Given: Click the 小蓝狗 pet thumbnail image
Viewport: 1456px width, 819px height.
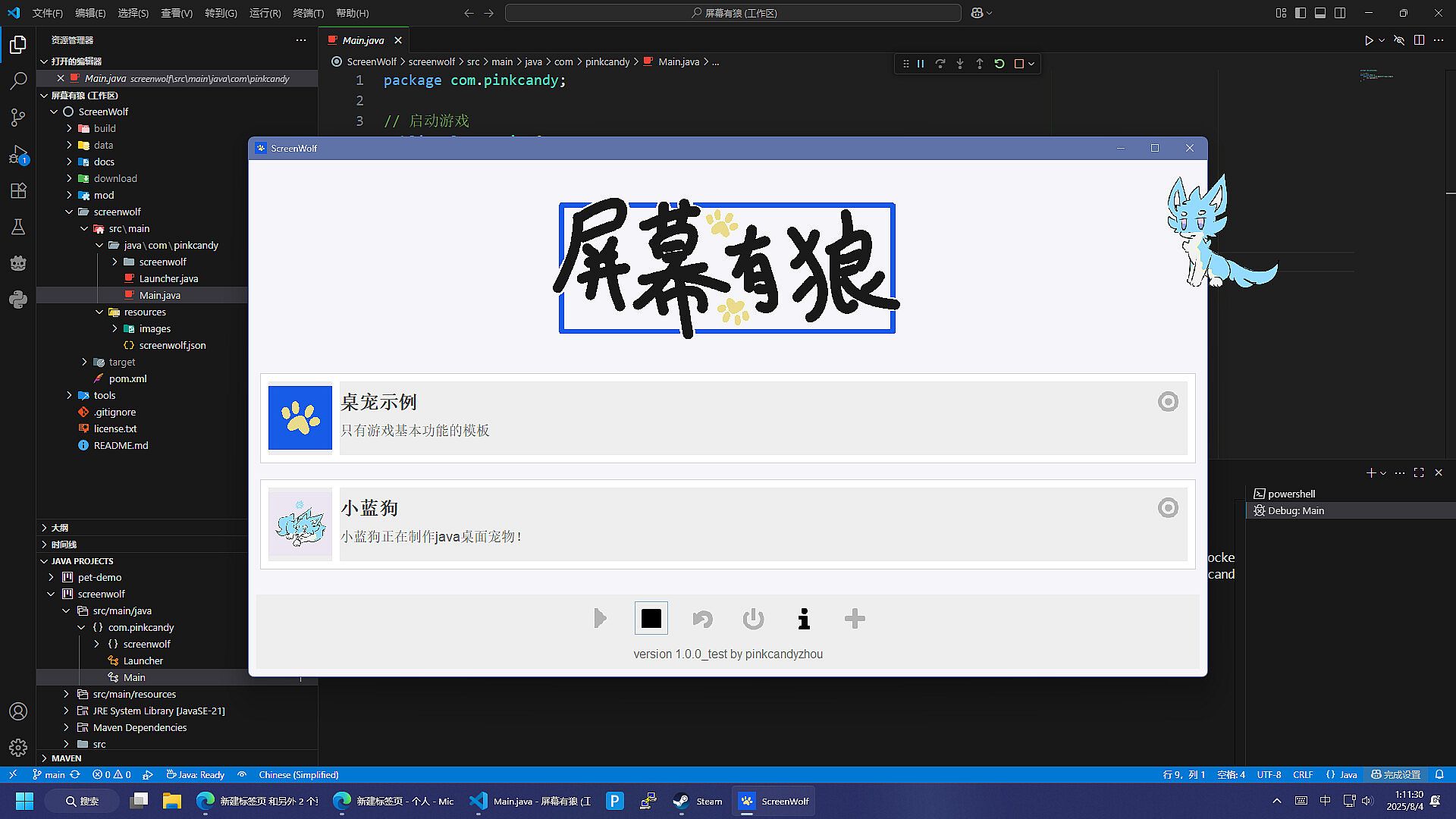Looking at the screenshot, I should point(300,524).
